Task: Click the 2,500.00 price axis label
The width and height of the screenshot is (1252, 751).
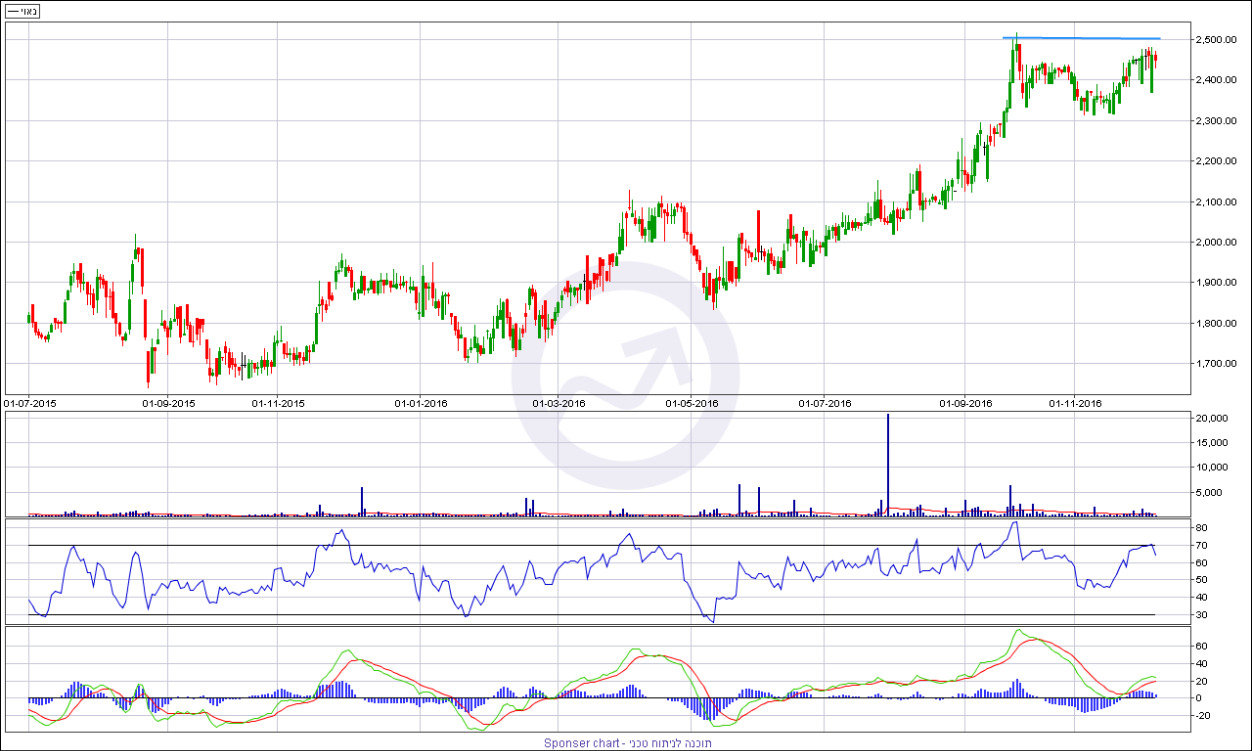Action: (1216, 40)
